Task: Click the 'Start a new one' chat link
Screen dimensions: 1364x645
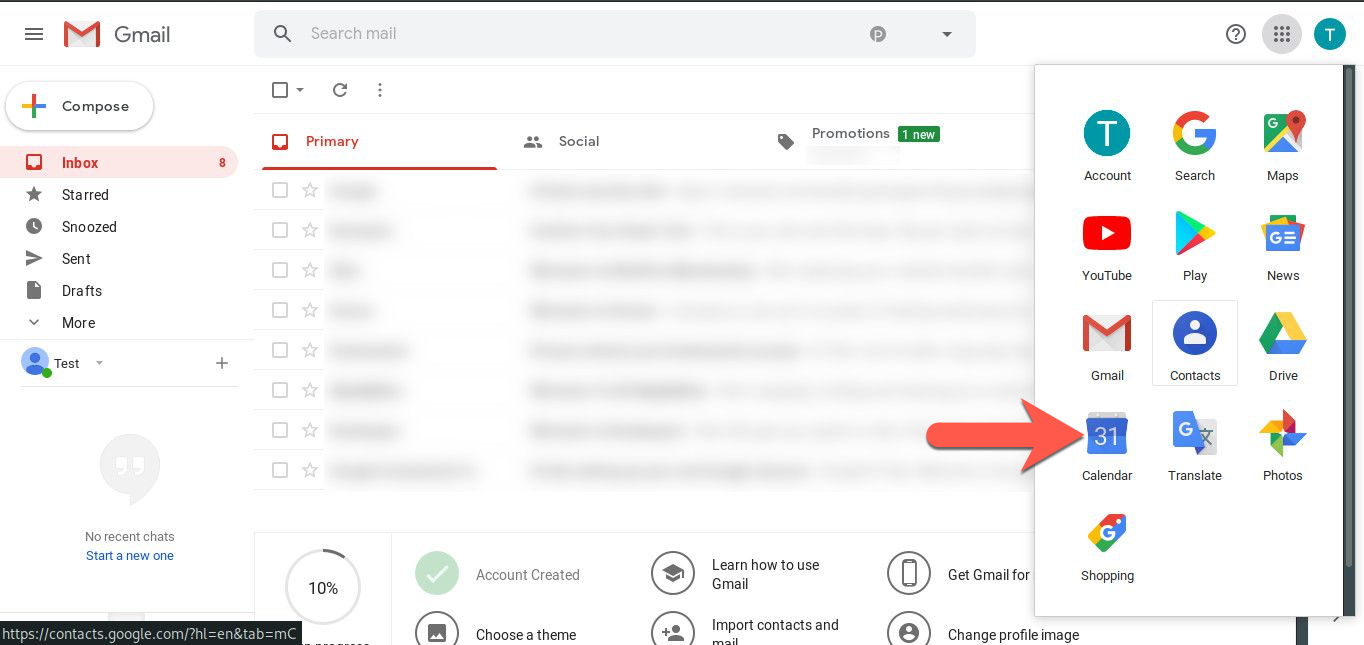Action: pyautogui.click(x=130, y=556)
